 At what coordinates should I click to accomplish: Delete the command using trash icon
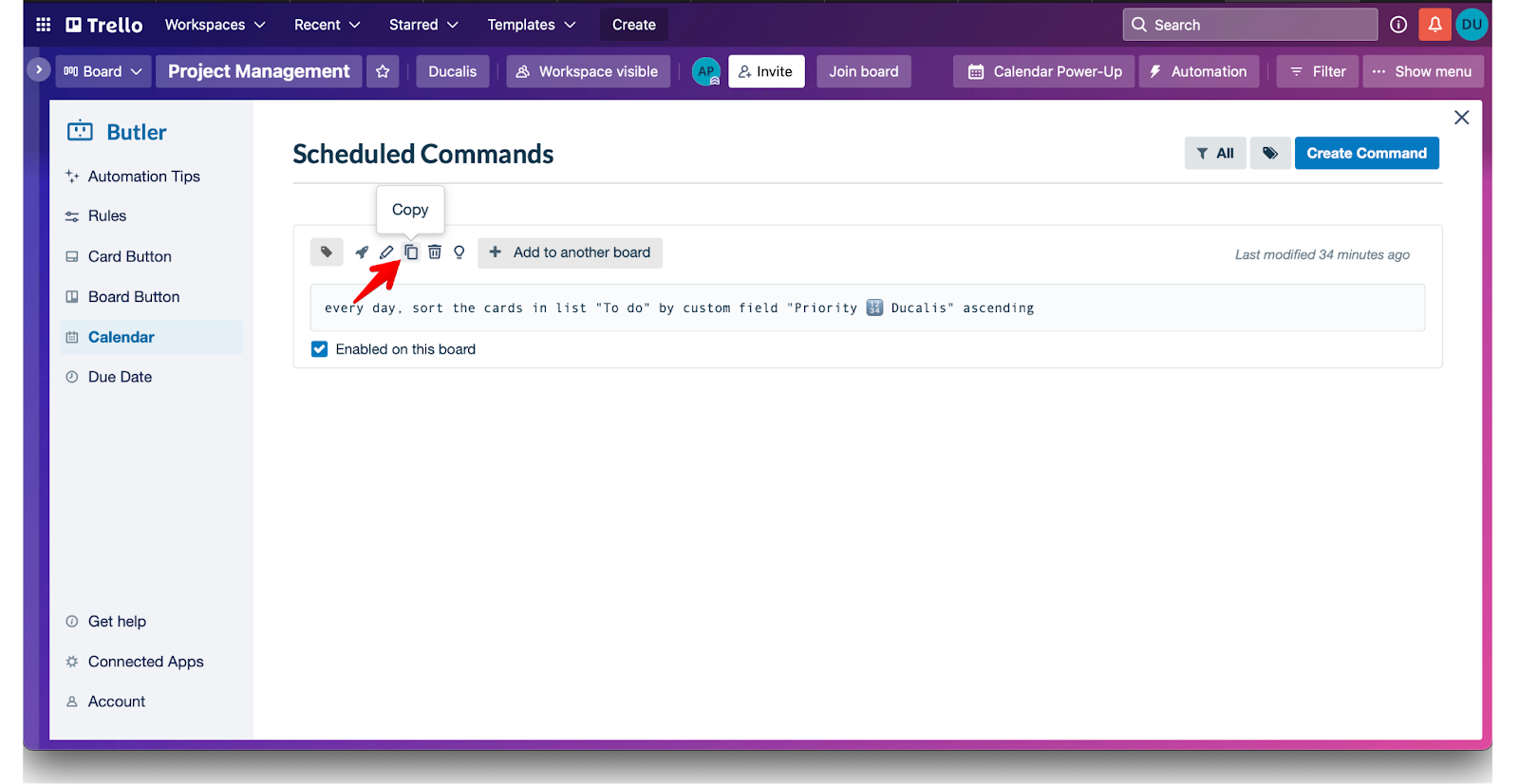[435, 252]
